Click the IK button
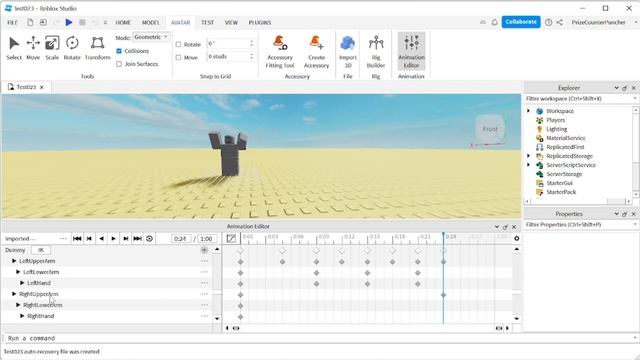The image size is (640, 360). (41, 250)
